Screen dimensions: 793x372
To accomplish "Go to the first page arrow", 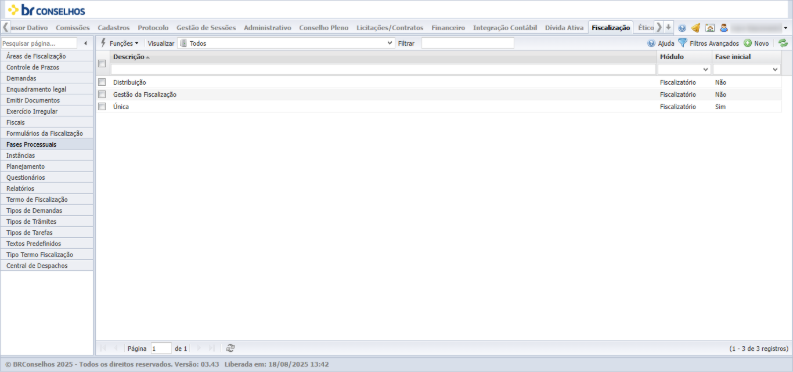I will coord(103,348).
